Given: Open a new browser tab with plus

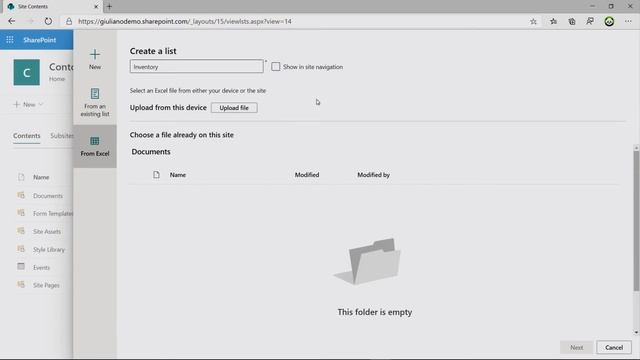Looking at the screenshot, I should 109,7.
